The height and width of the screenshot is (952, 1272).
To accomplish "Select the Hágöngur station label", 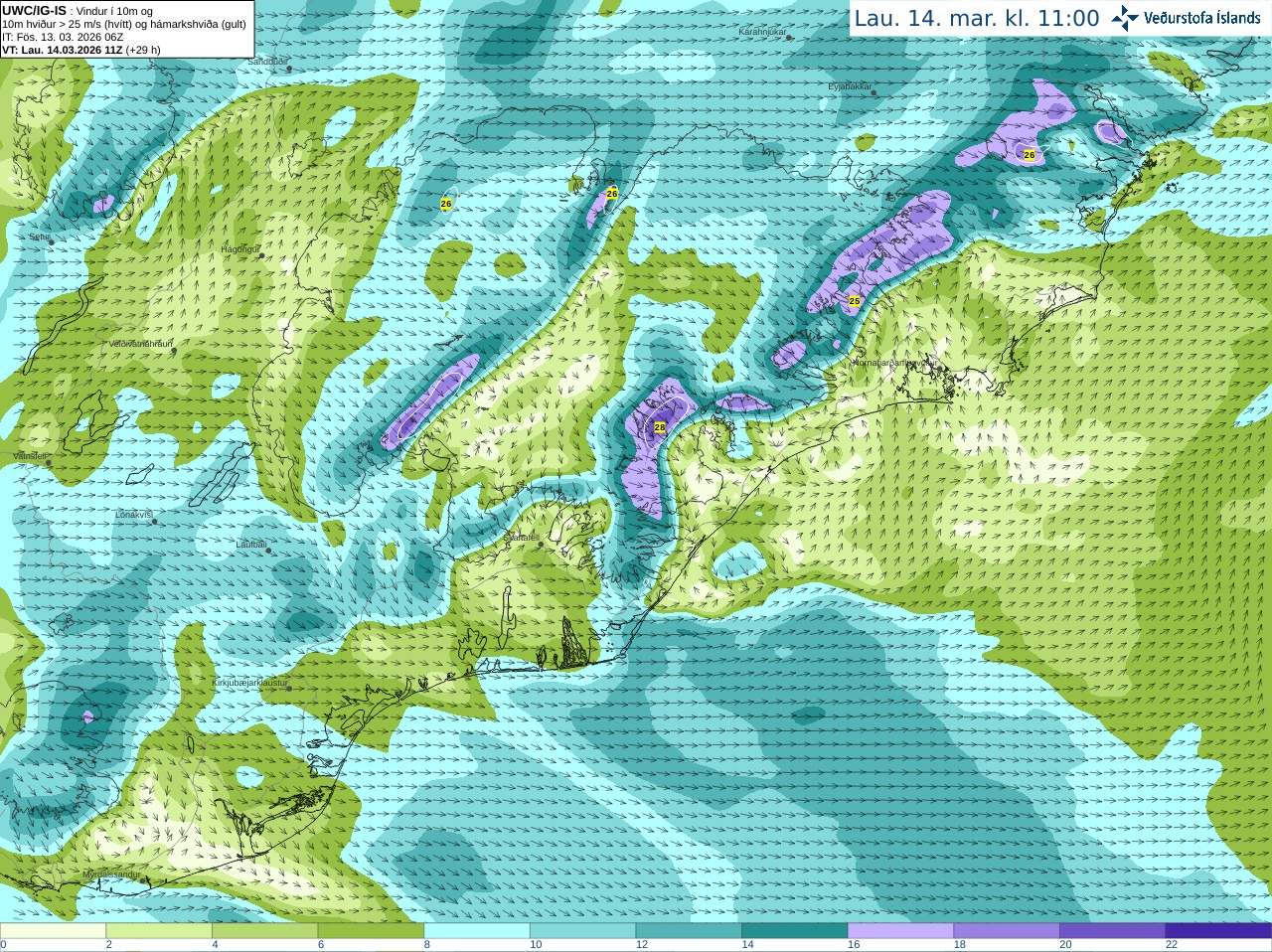I will [239, 249].
